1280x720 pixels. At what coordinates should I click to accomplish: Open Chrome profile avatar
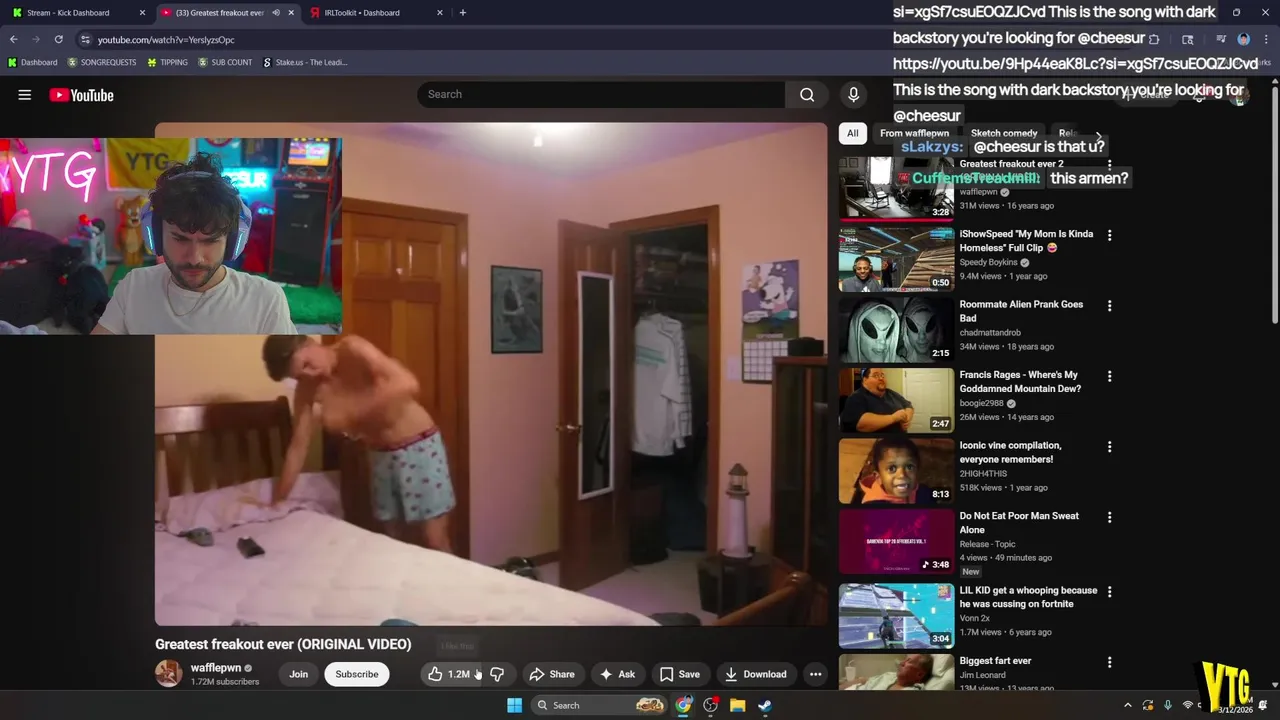tap(1243, 39)
